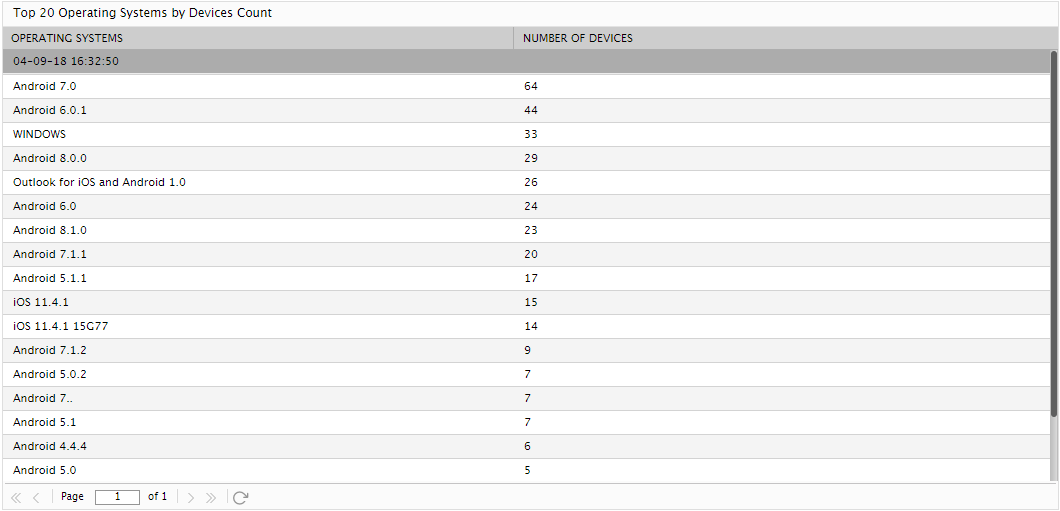Select the Outlook for iOS and Android 1.0 row
This screenshot has width=1060, height=511.
coord(526,182)
